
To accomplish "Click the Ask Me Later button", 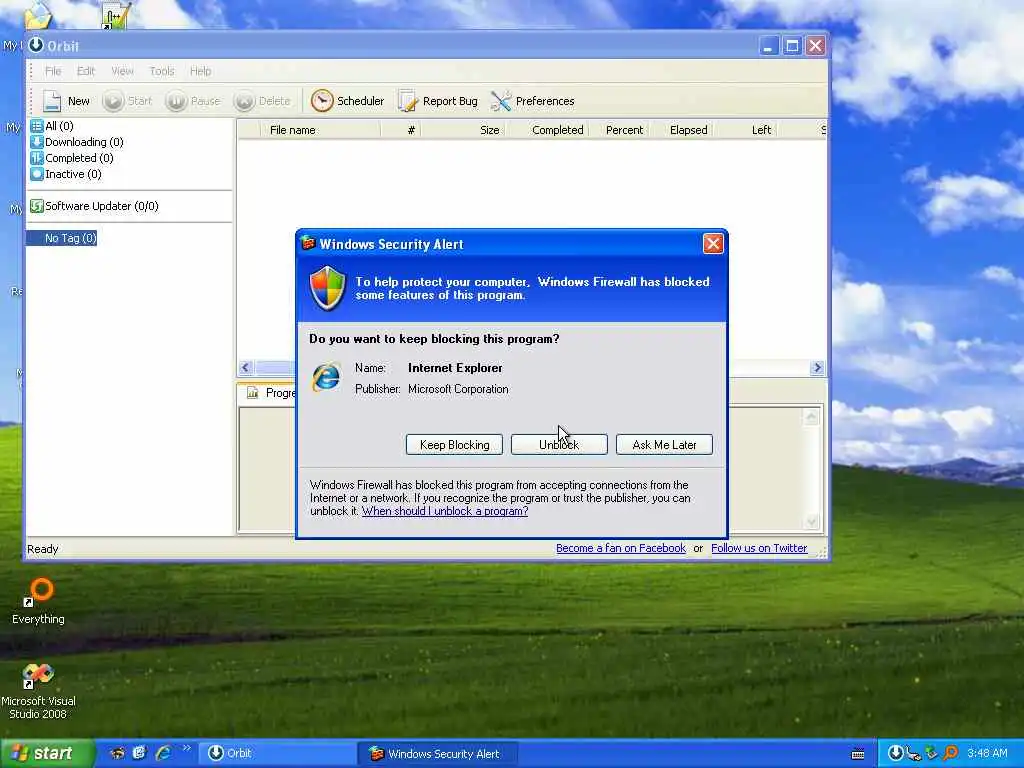I will 664,445.
